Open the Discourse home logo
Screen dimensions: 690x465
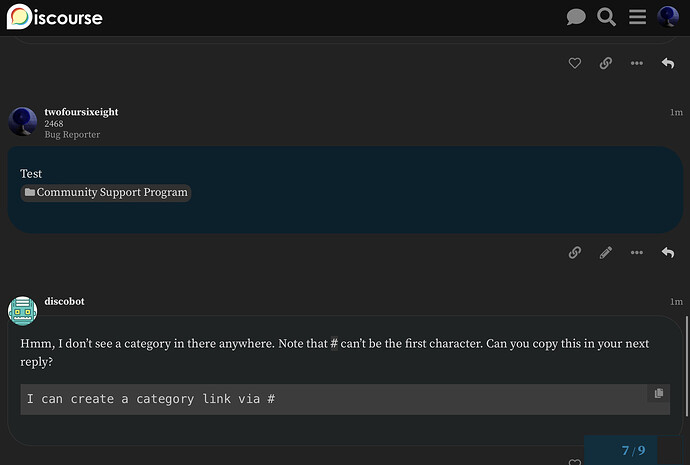click(x=55, y=17)
